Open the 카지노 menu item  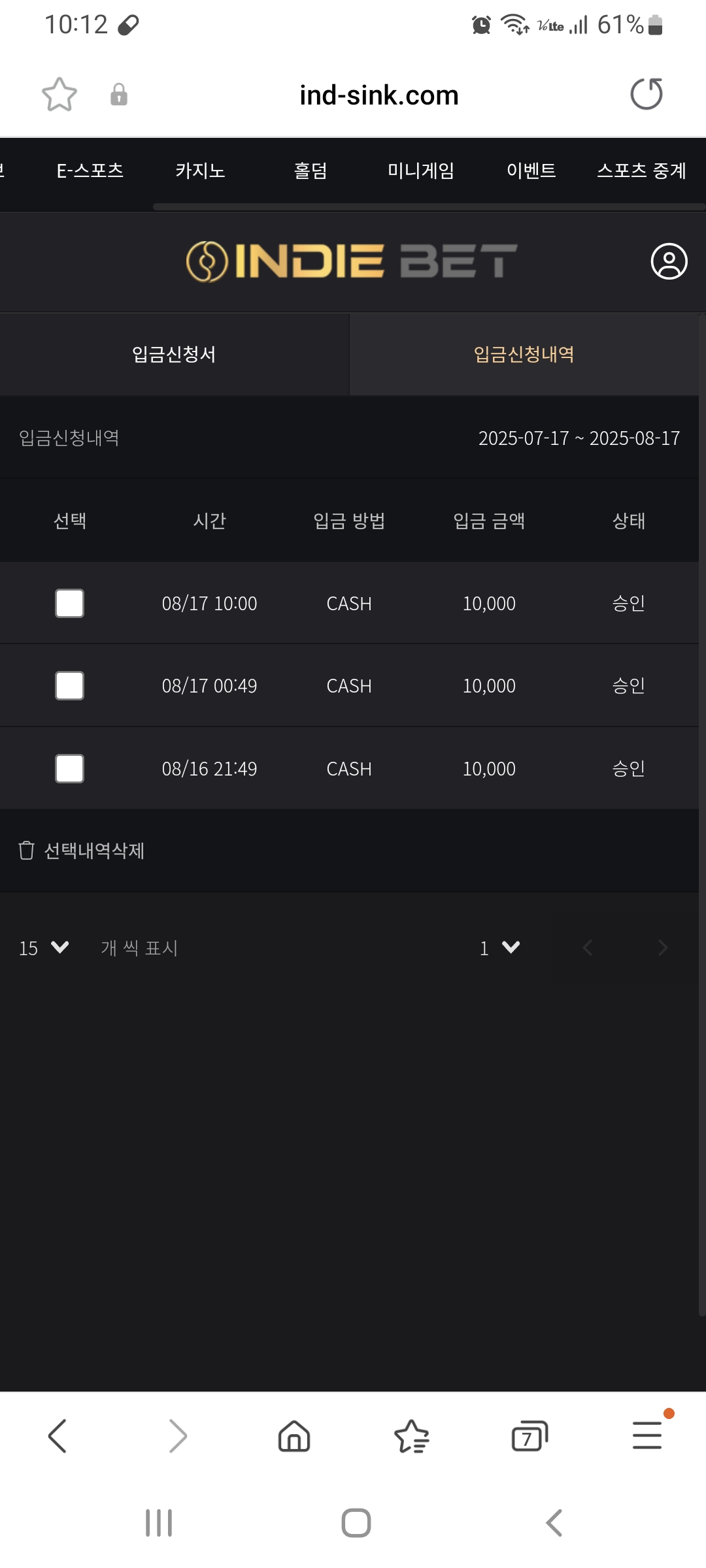(x=200, y=171)
